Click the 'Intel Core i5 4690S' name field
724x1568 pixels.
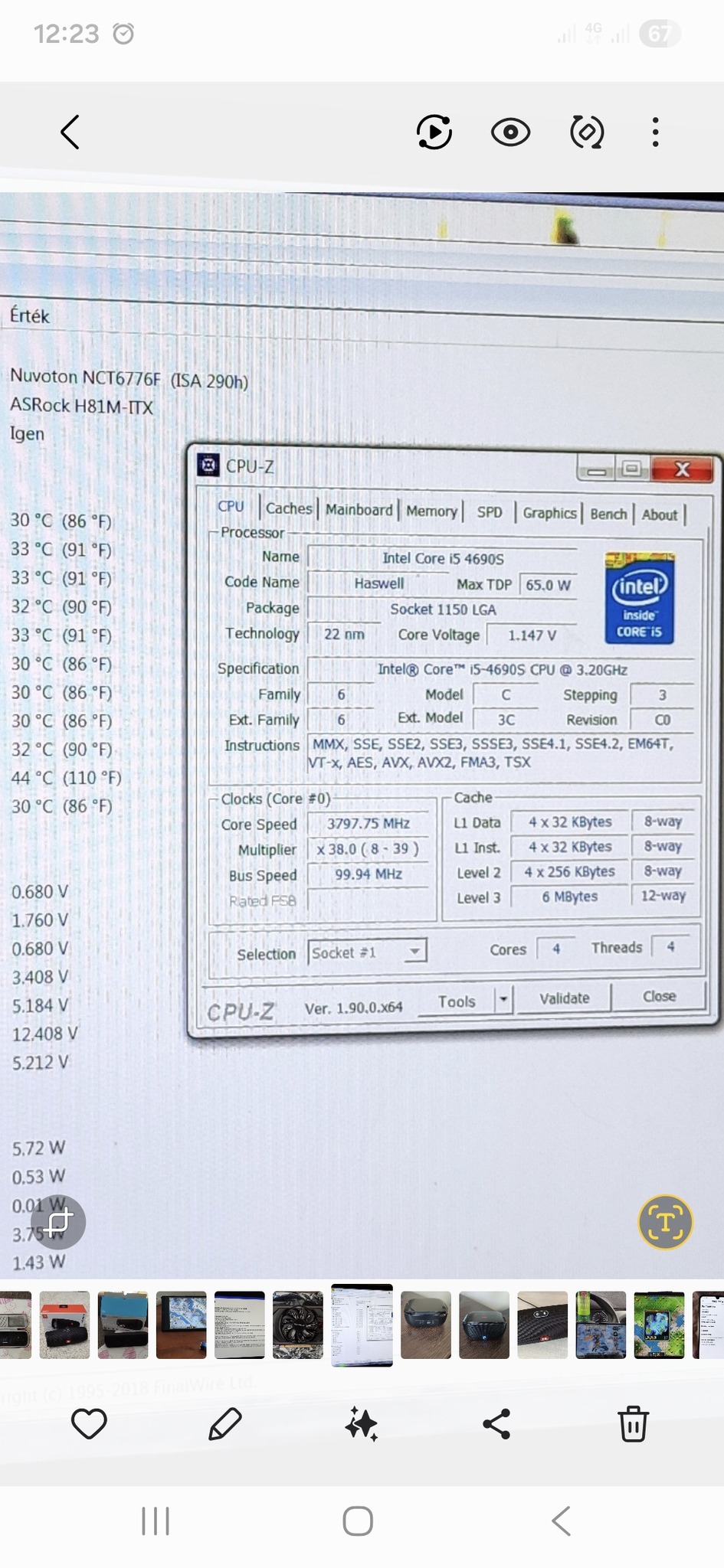click(x=443, y=558)
